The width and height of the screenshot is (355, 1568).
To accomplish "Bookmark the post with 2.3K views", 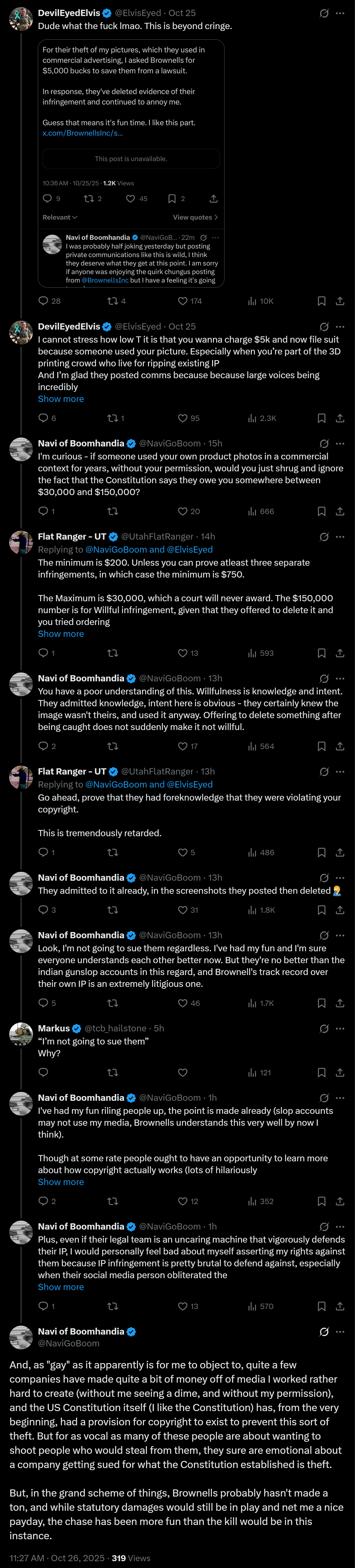I will click(321, 418).
